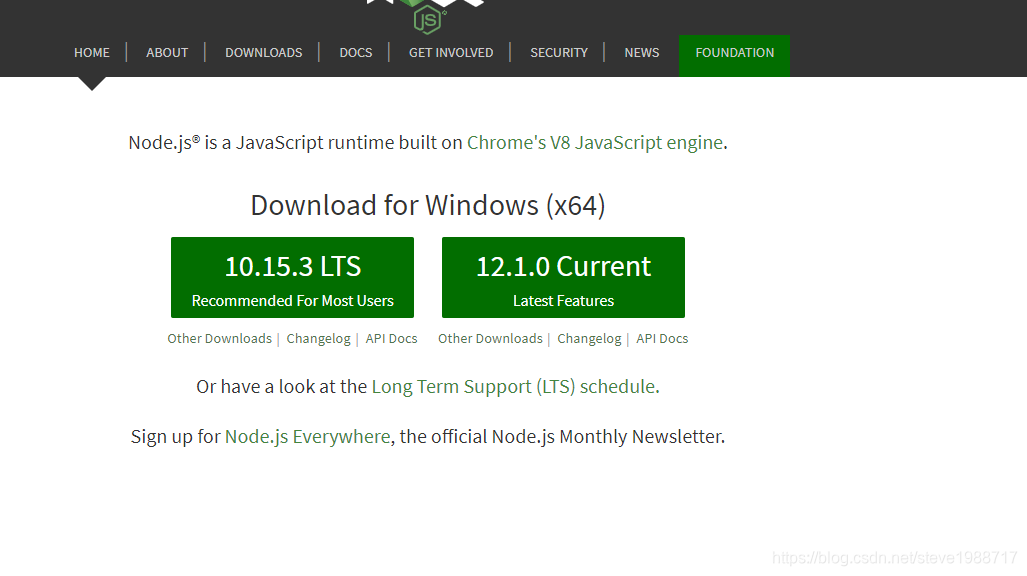The height and width of the screenshot is (576, 1027).
Task: Open the HOME nav item
Action: pos(92,52)
